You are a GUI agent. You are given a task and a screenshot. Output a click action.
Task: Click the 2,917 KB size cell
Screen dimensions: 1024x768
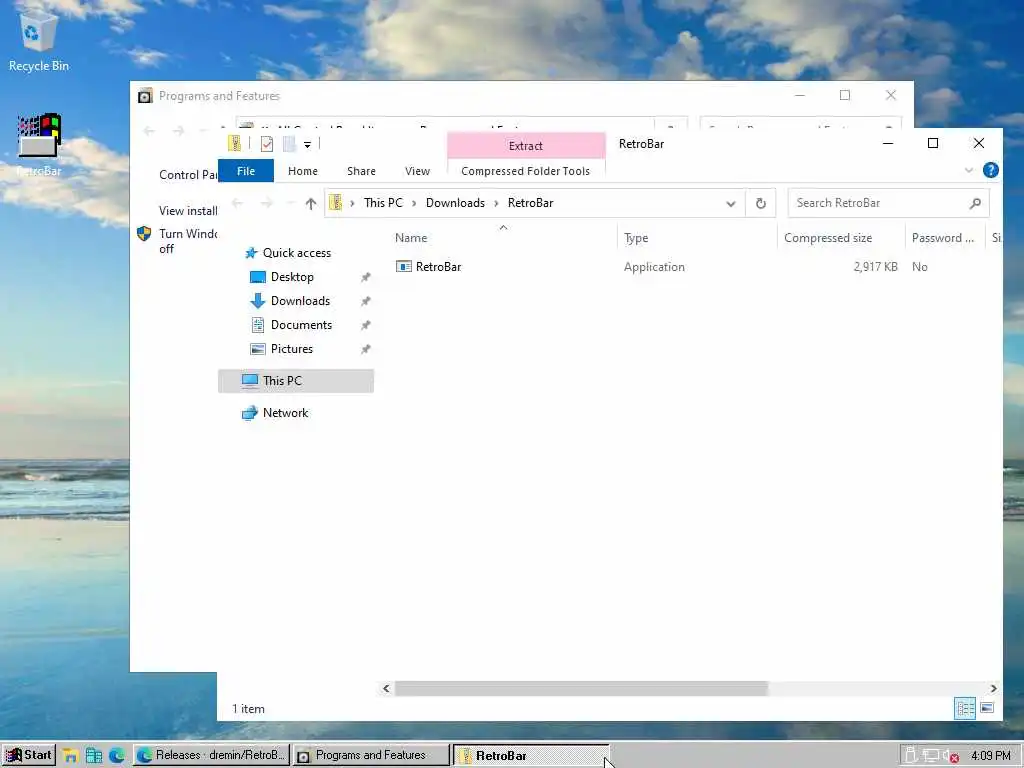click(875, 266)
